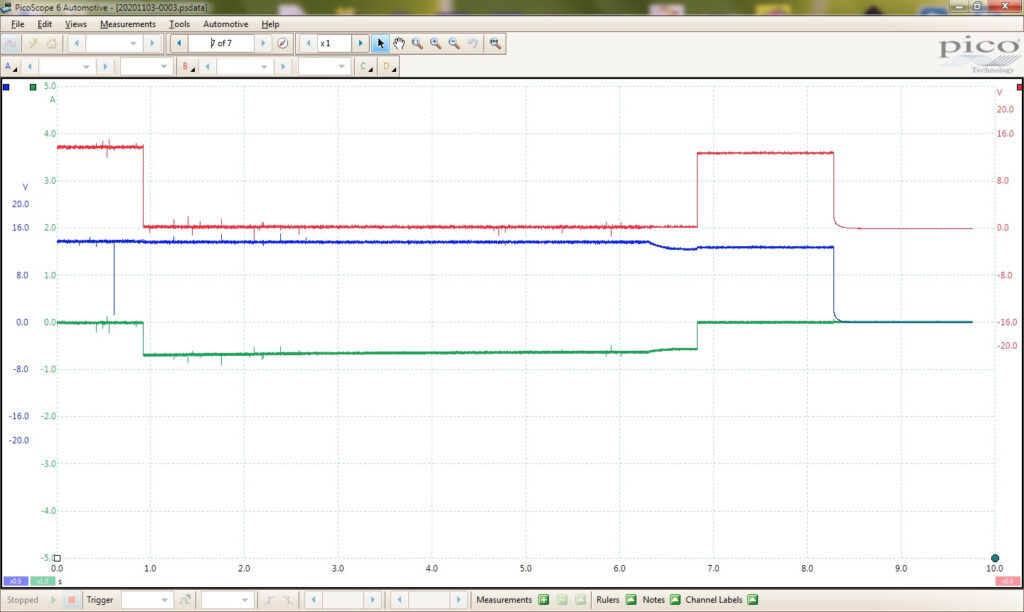Click the buffer number field '7 of 7'
Viewport: 1024px width, 612px height.
click(x=221, y=44)
